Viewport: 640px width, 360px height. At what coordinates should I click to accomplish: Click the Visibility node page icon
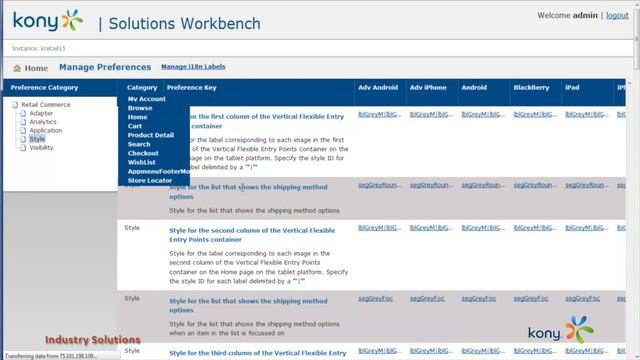[23, 148]
